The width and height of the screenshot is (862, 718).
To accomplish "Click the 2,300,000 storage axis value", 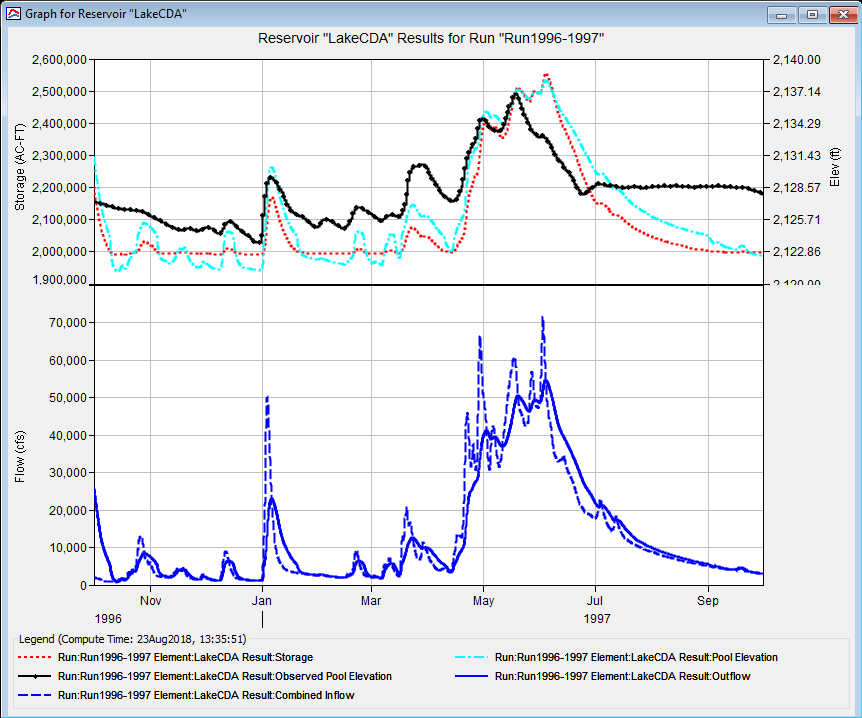I will click(59, 156).
